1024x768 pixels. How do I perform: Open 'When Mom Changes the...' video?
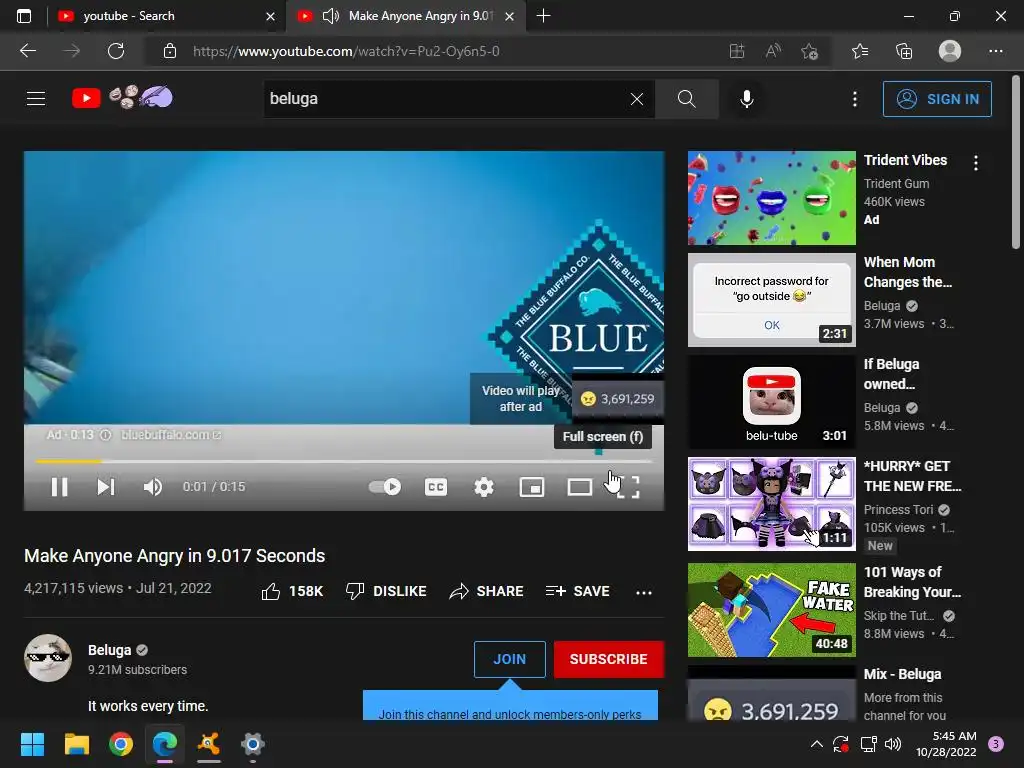[x=908, y=272]
